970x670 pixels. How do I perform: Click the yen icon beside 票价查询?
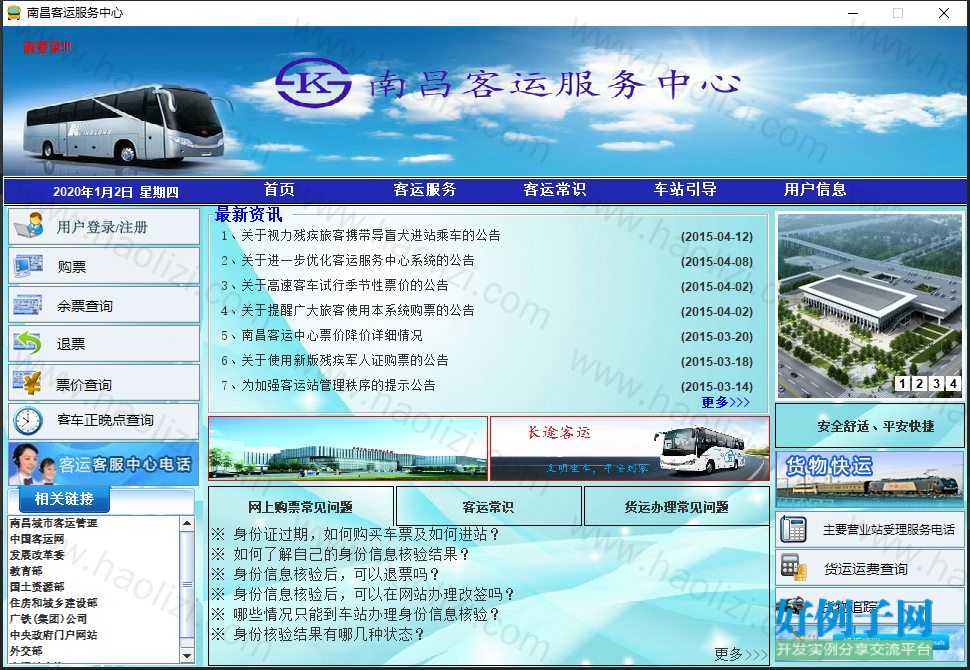pos(28,383)
